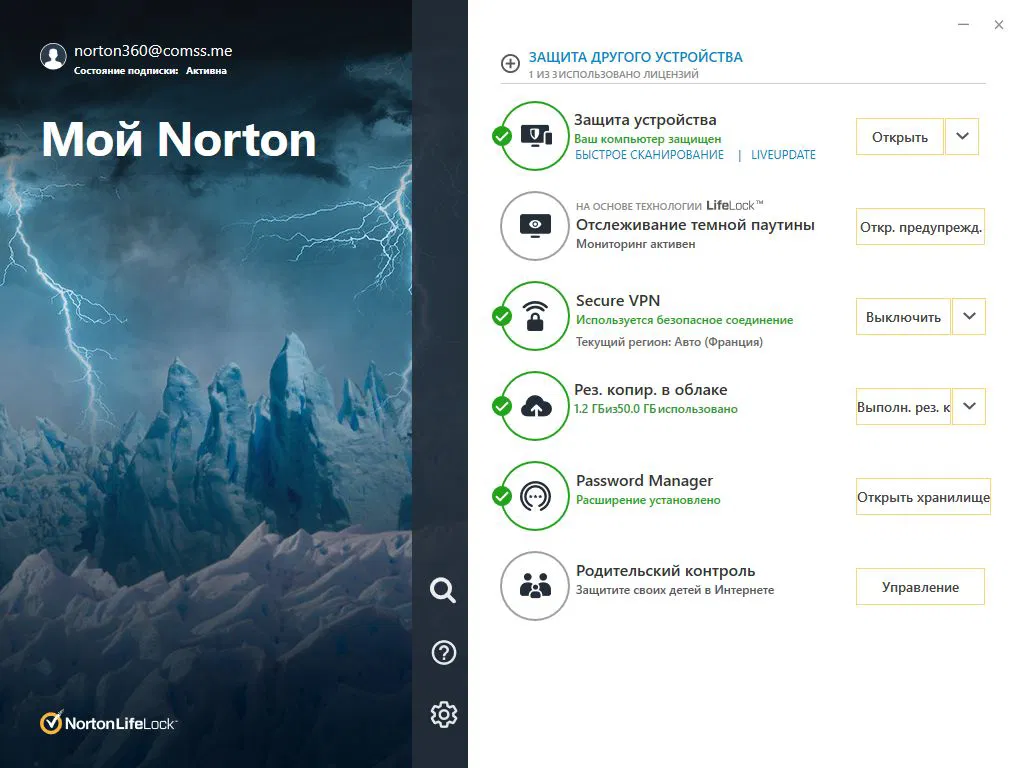Open the Parental Control family icon
This screenshot has width=1024, height=768.
[x=535, y=586]
